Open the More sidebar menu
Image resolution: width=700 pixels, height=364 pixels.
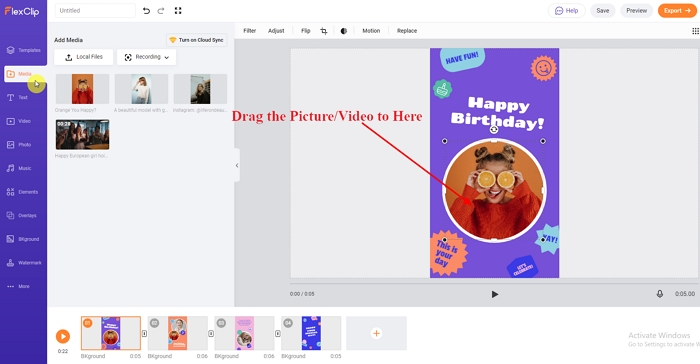coord(18,286)
